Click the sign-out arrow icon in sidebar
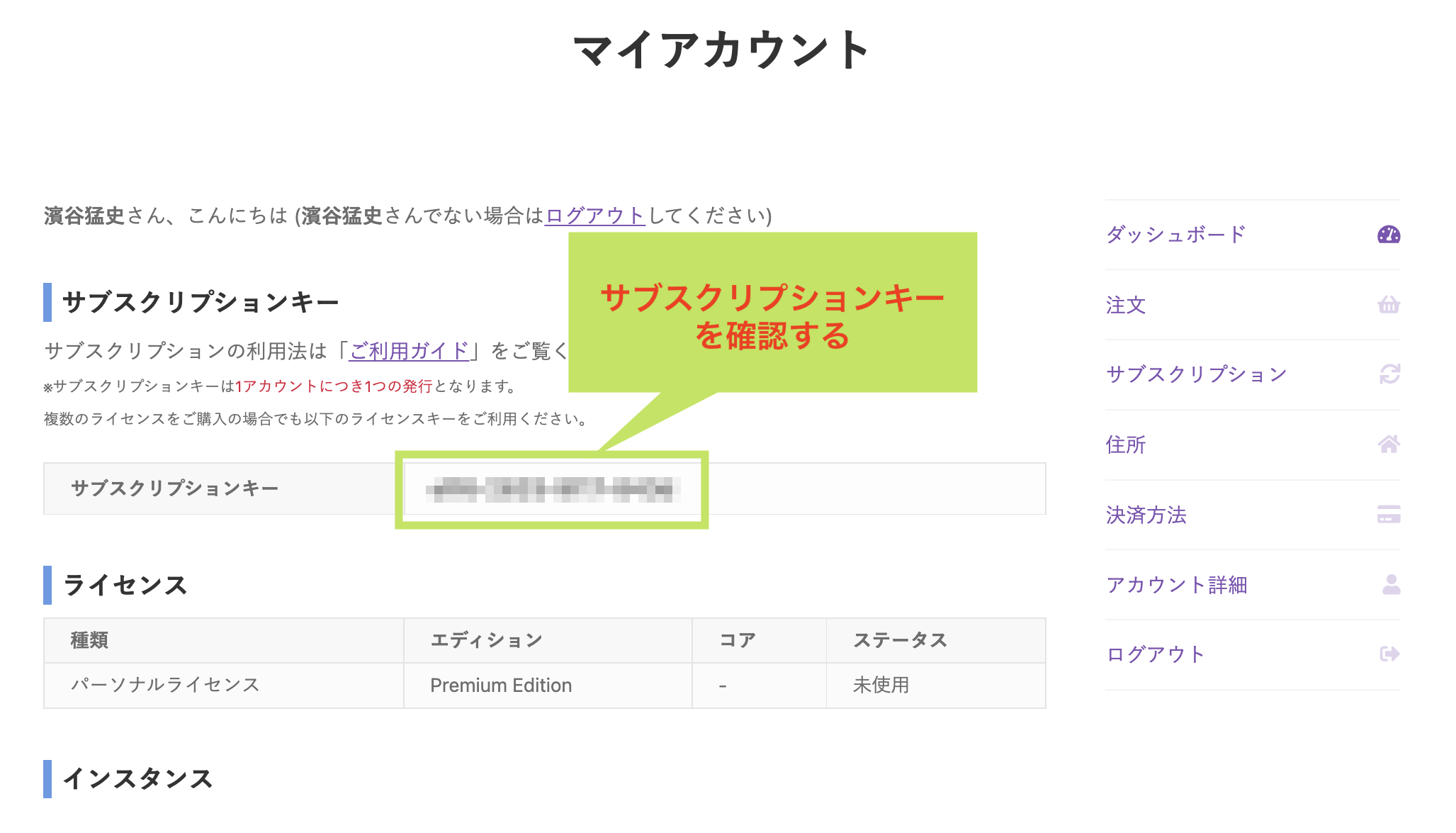1456x833 pixels. (x=1389, y=654)
